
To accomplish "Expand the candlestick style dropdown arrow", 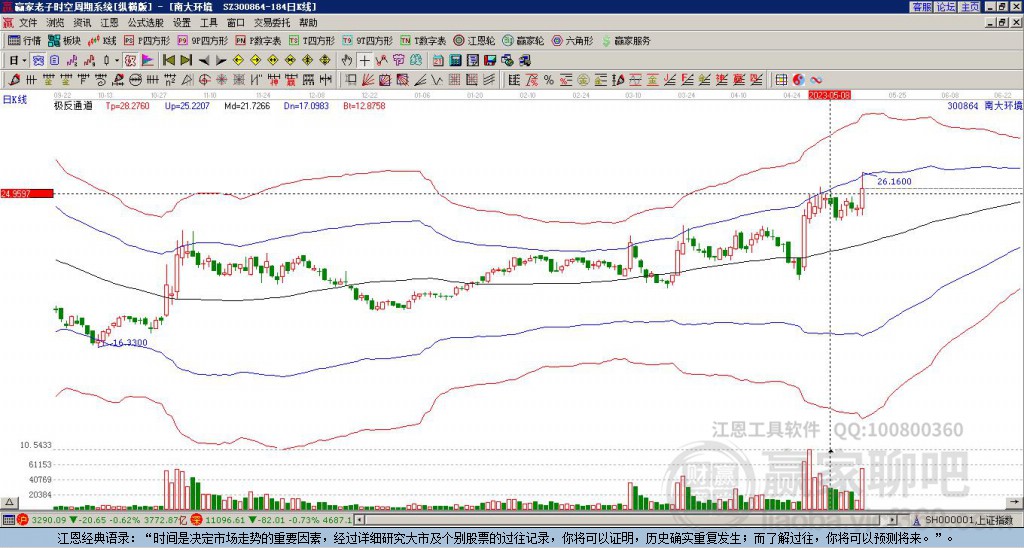I will click(117, 60).
